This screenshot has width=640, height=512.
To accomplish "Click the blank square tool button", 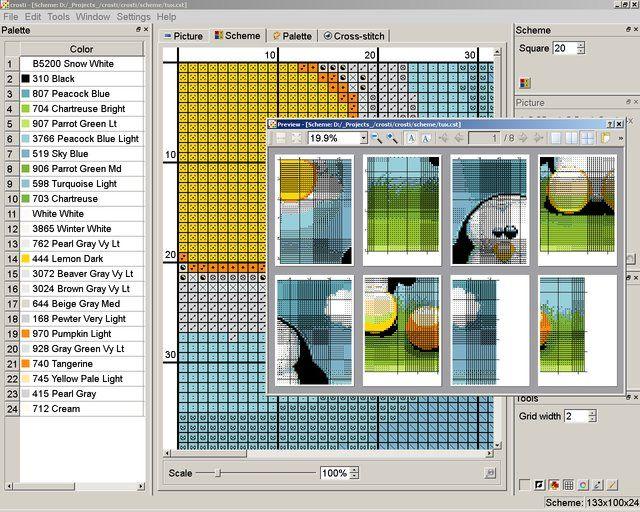I will (x=524, y=485).
